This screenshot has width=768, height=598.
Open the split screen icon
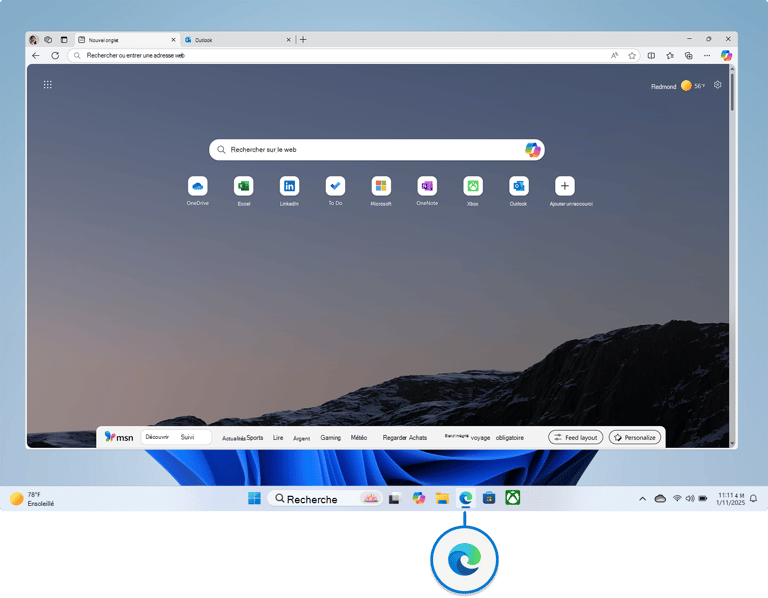pos(651,55)
